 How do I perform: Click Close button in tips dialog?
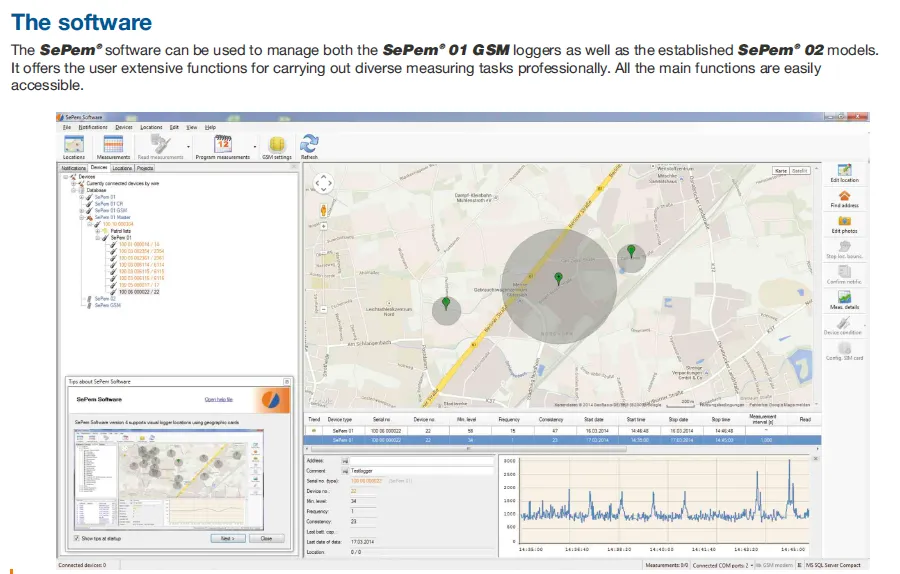click(266, 538)
